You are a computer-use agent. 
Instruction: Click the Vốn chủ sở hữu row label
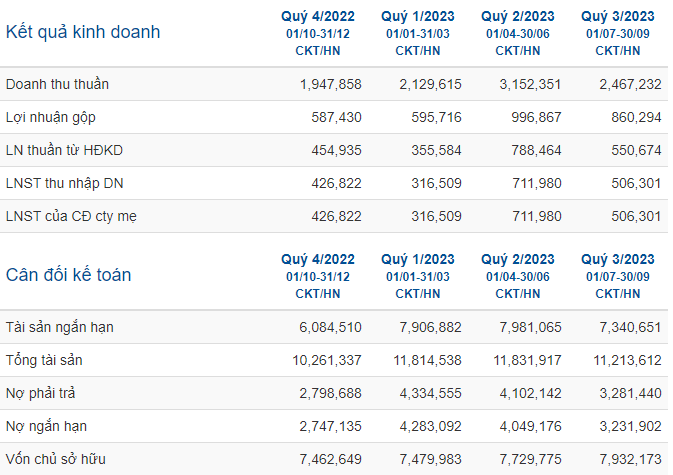pos(56,460)
